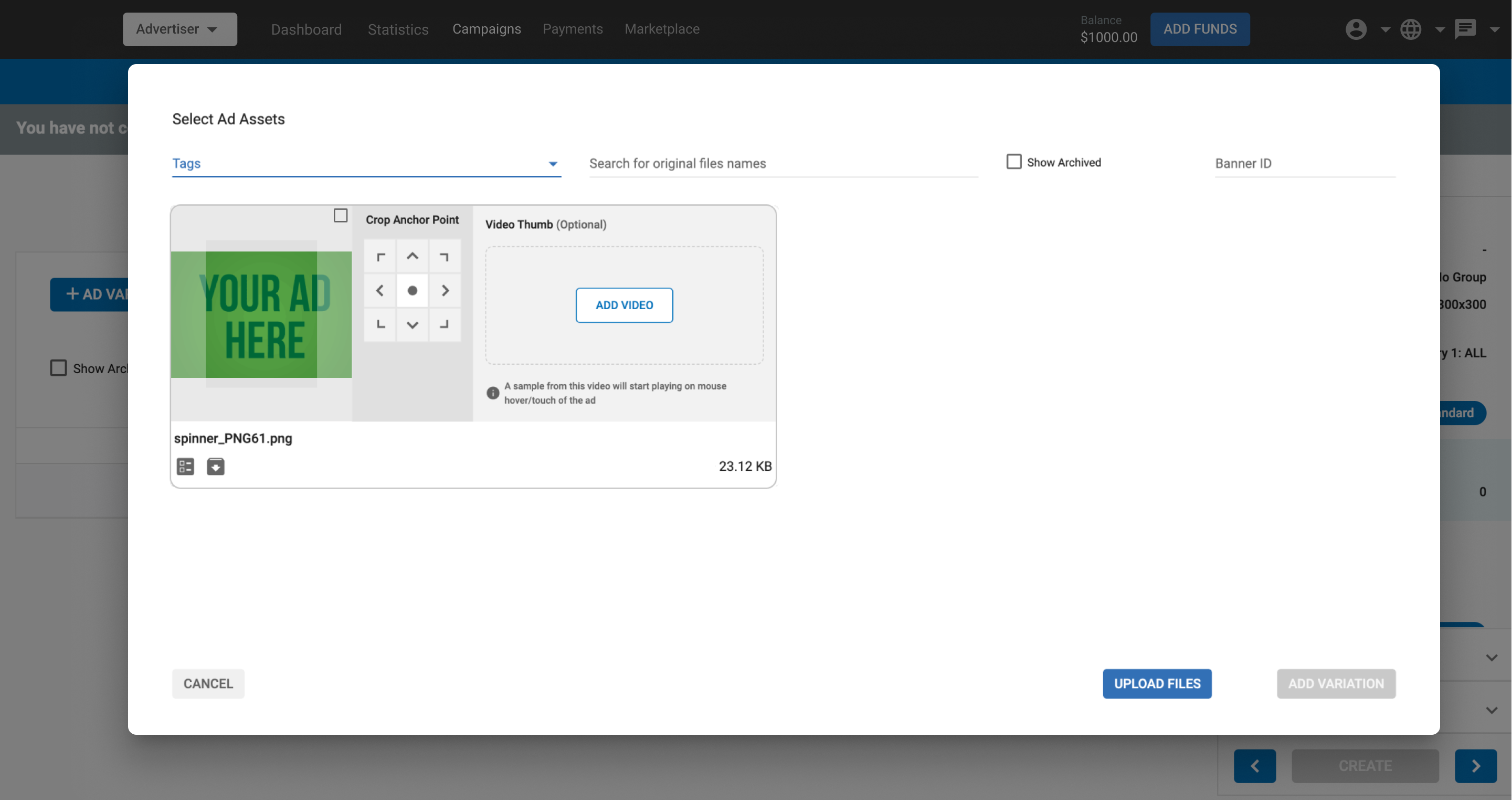
Task: Click the YOUR AD HERE thumbnail
Action: pos(261,314)
